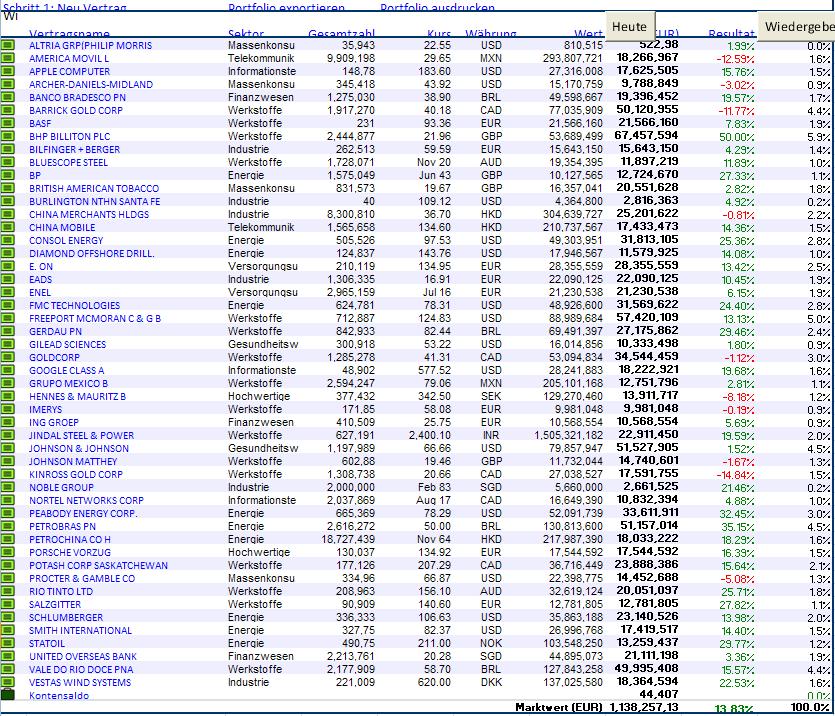The width and height of the screenshot is (835, 716).
Task: Sort by Gesamtzahl column header
Action: point(341,34)
